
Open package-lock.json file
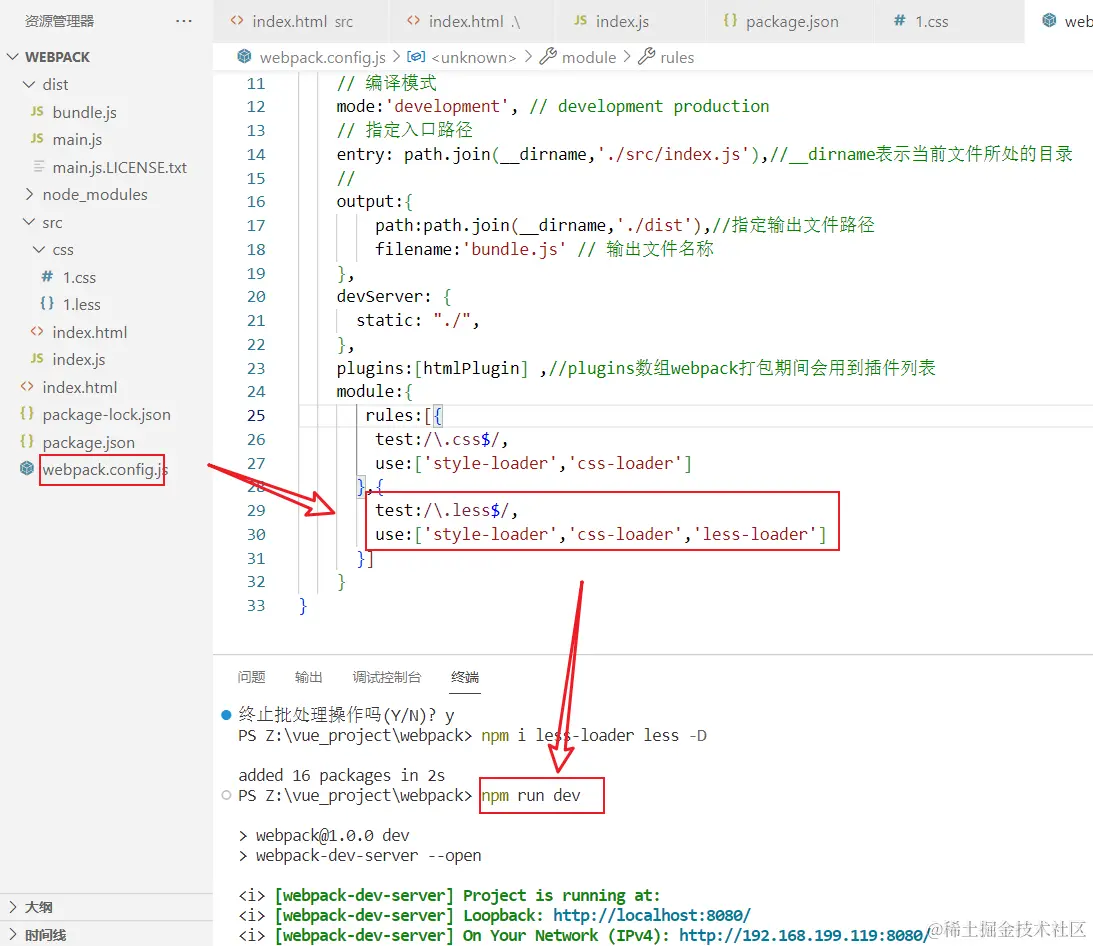[106, 415]
